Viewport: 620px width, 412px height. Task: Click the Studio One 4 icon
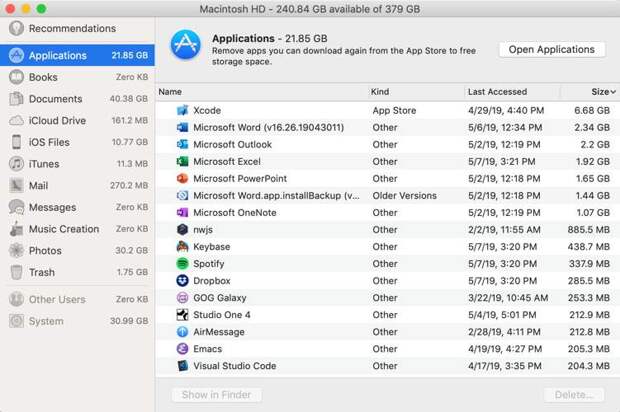pyautogui.click(x=182, y=315)
